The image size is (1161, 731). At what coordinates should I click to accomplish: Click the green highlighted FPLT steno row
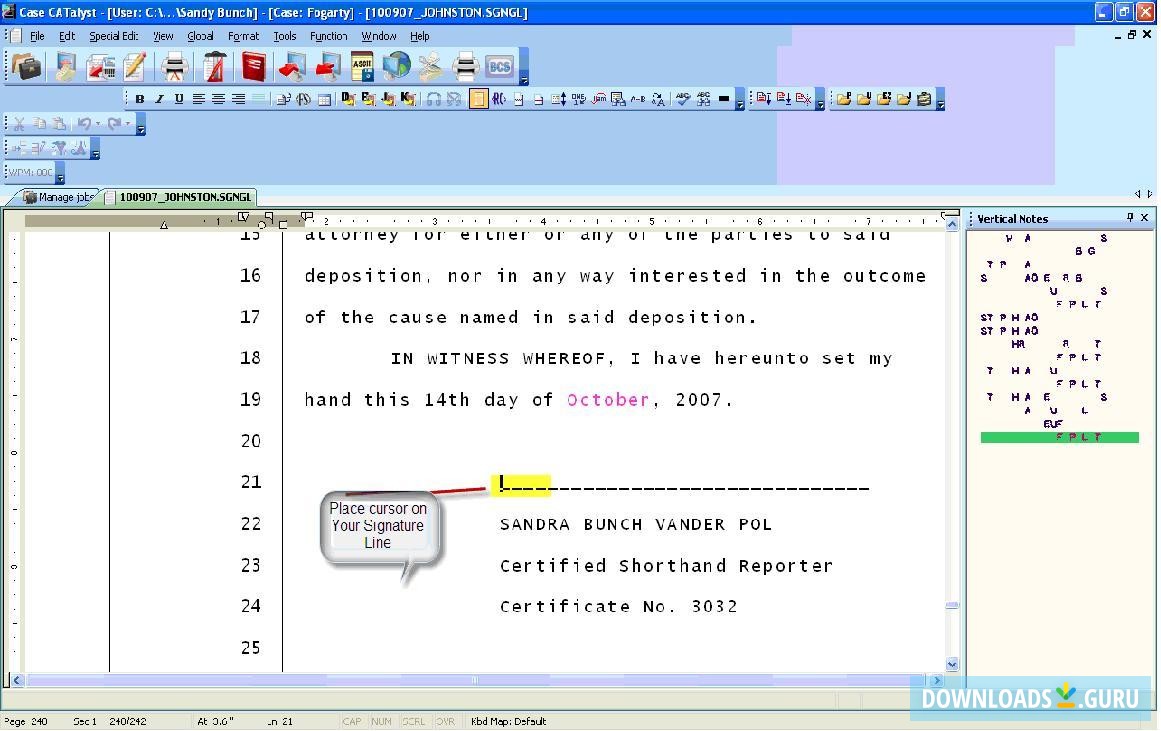tap(1060, 437)
